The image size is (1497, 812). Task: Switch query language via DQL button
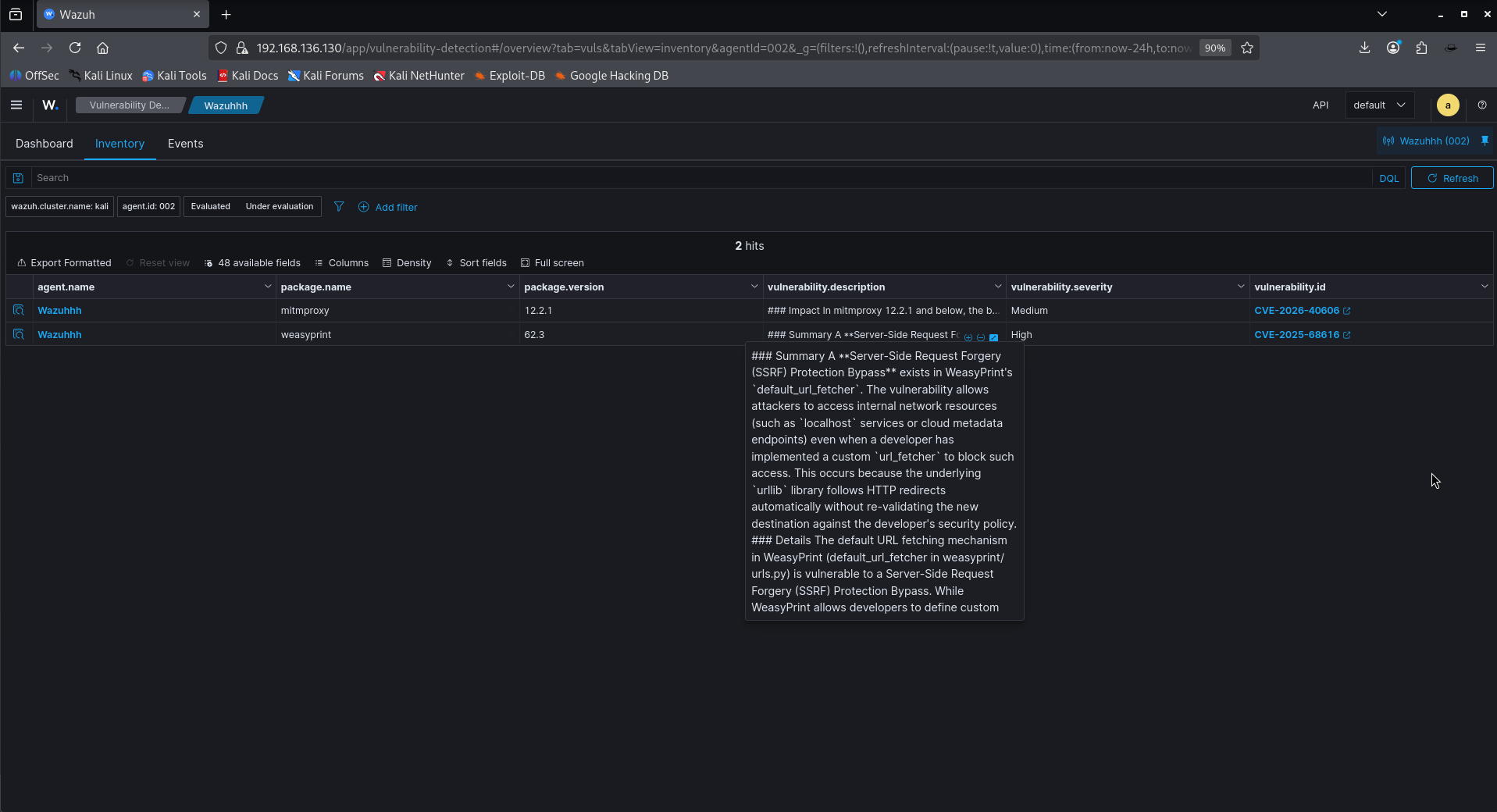[x=1388, y=178]
